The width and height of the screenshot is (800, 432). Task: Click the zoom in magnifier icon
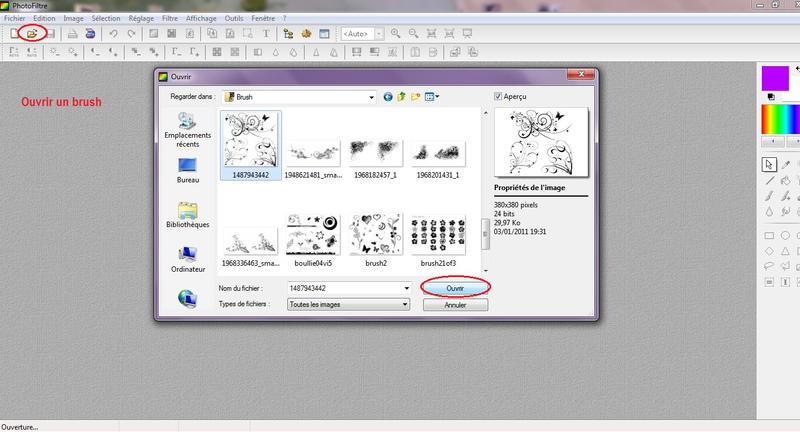coord(397,34)
